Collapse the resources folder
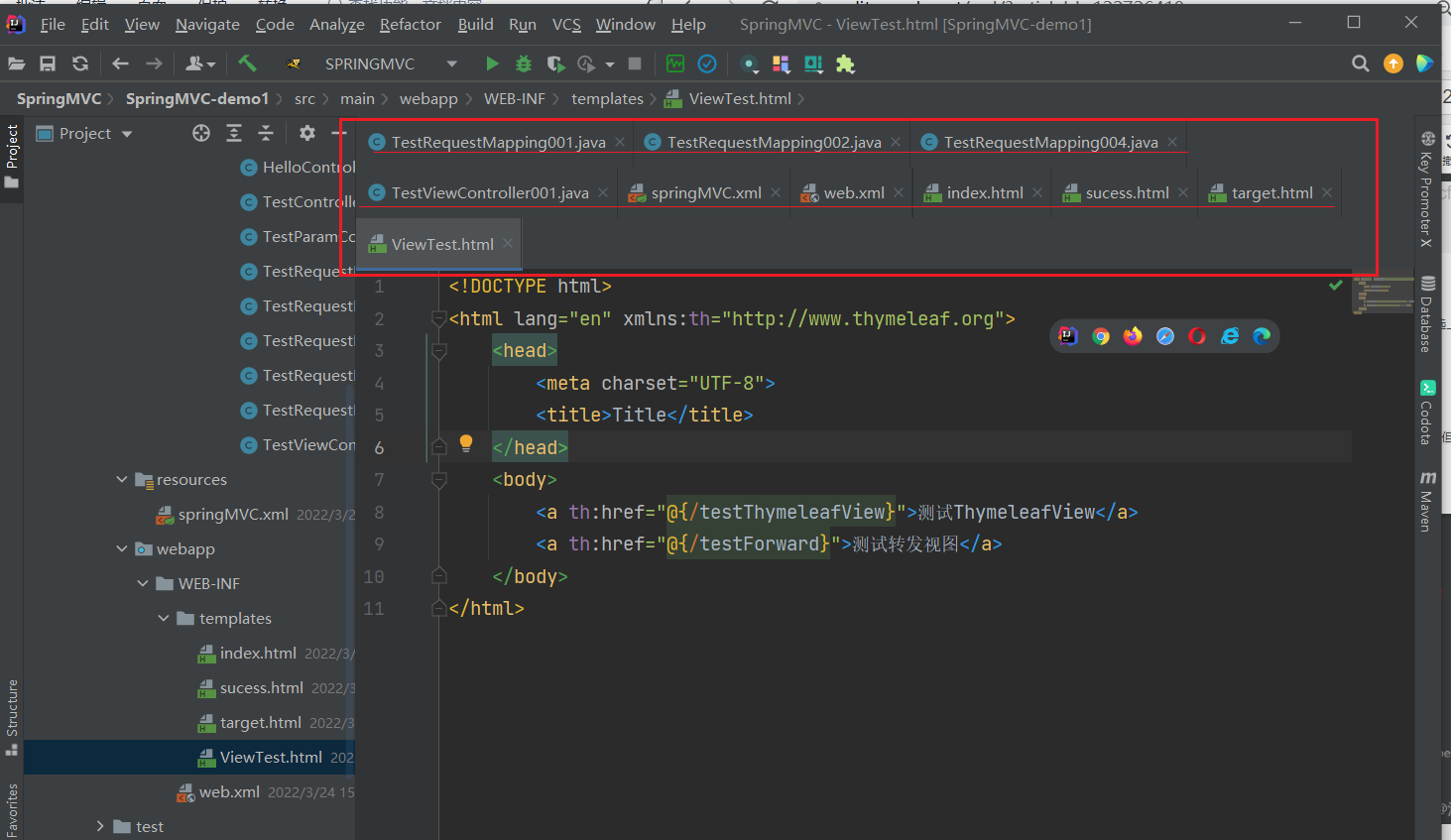This screenshot has height=840, width=1451. coord(122,479)
